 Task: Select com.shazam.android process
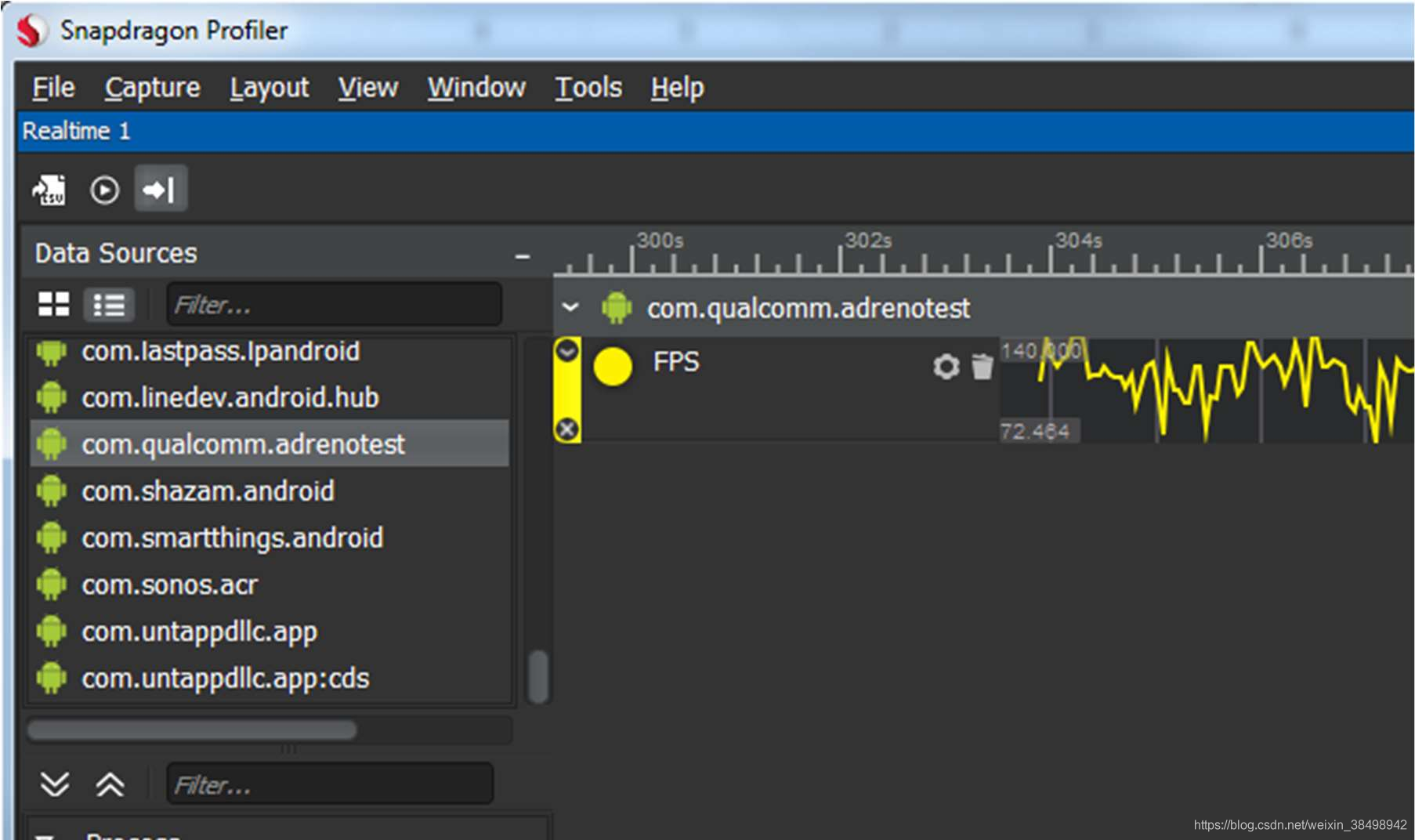[270, 491]
